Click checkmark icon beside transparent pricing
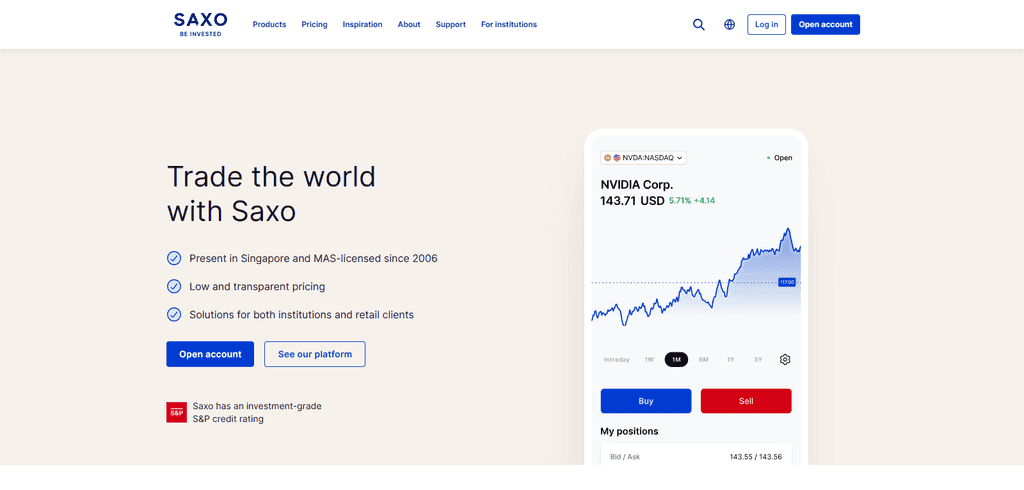This screenshot has width=1024, height=490. pos(174,286)
